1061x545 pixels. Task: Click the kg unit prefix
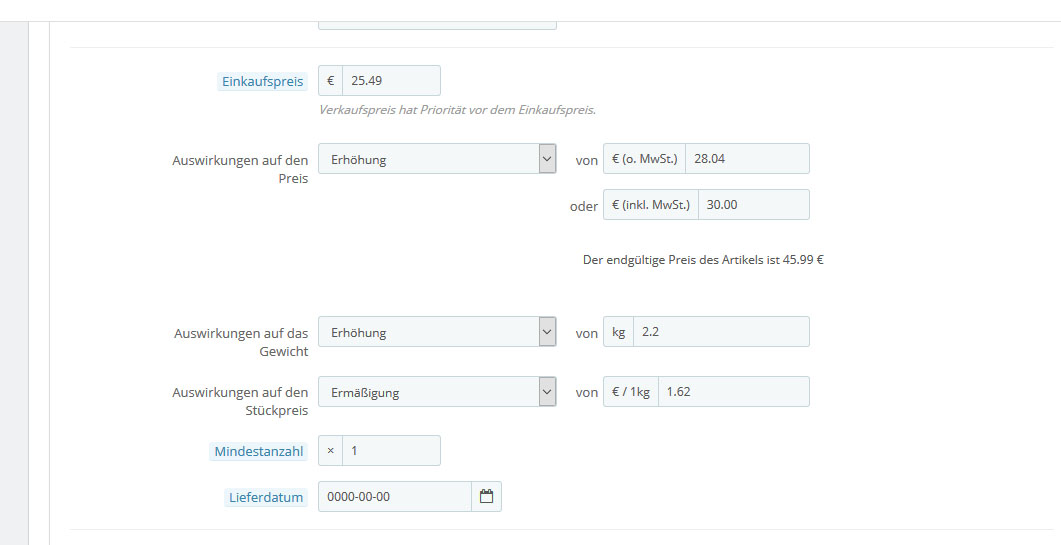pyautogui.click(x=619, y=332)
